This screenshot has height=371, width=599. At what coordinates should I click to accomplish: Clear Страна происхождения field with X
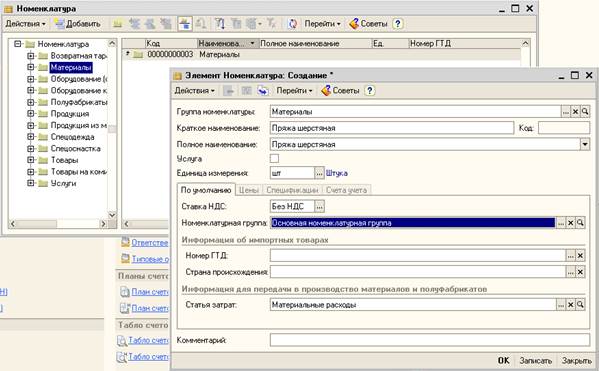[x=580, y=272]
